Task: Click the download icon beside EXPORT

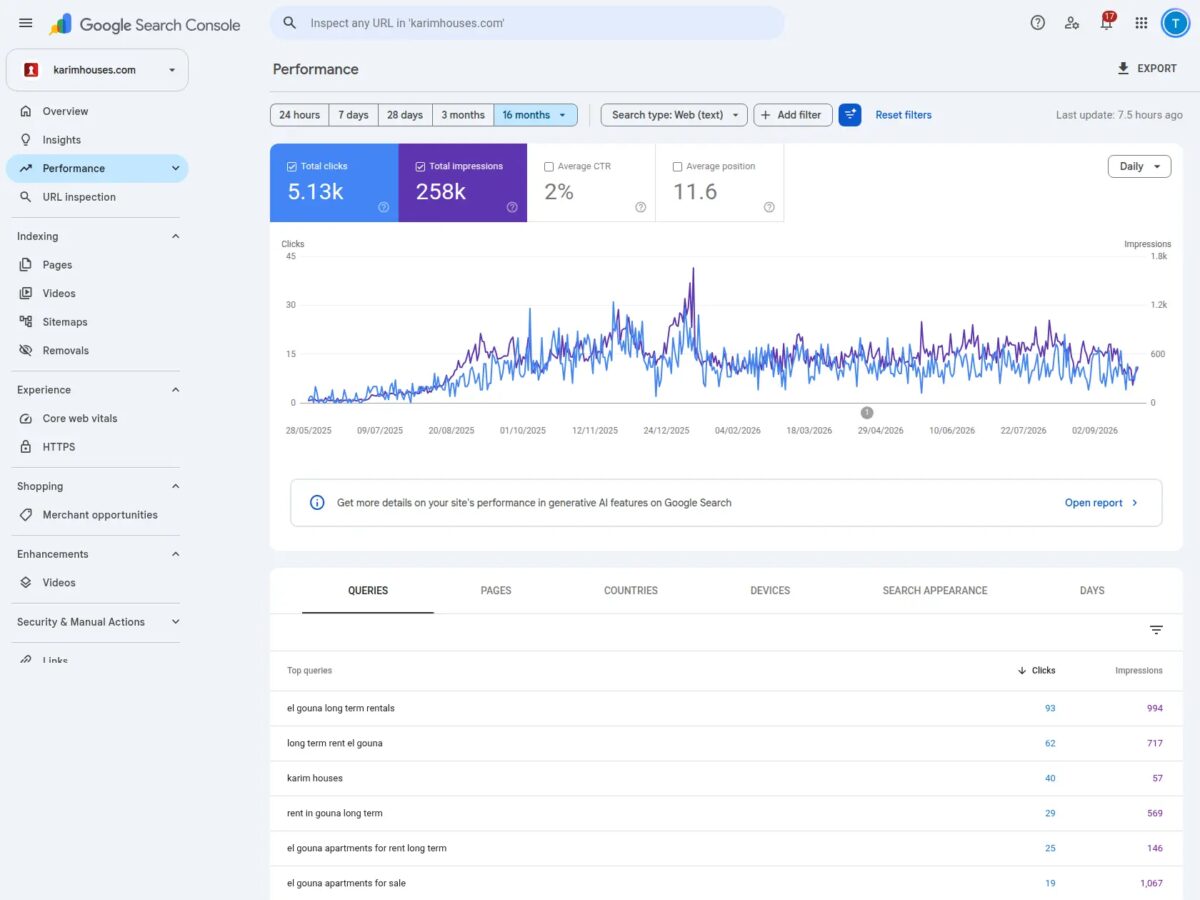Action: tap(1123, 69)
